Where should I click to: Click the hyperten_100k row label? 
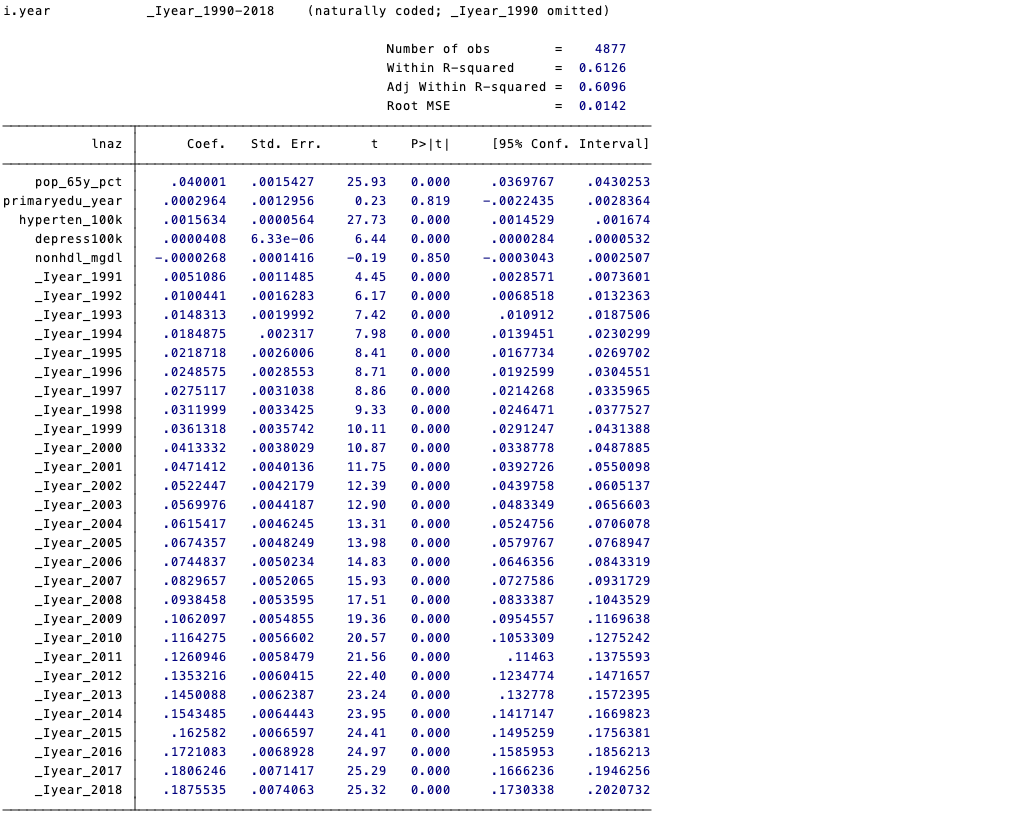(x=70, y=220)
